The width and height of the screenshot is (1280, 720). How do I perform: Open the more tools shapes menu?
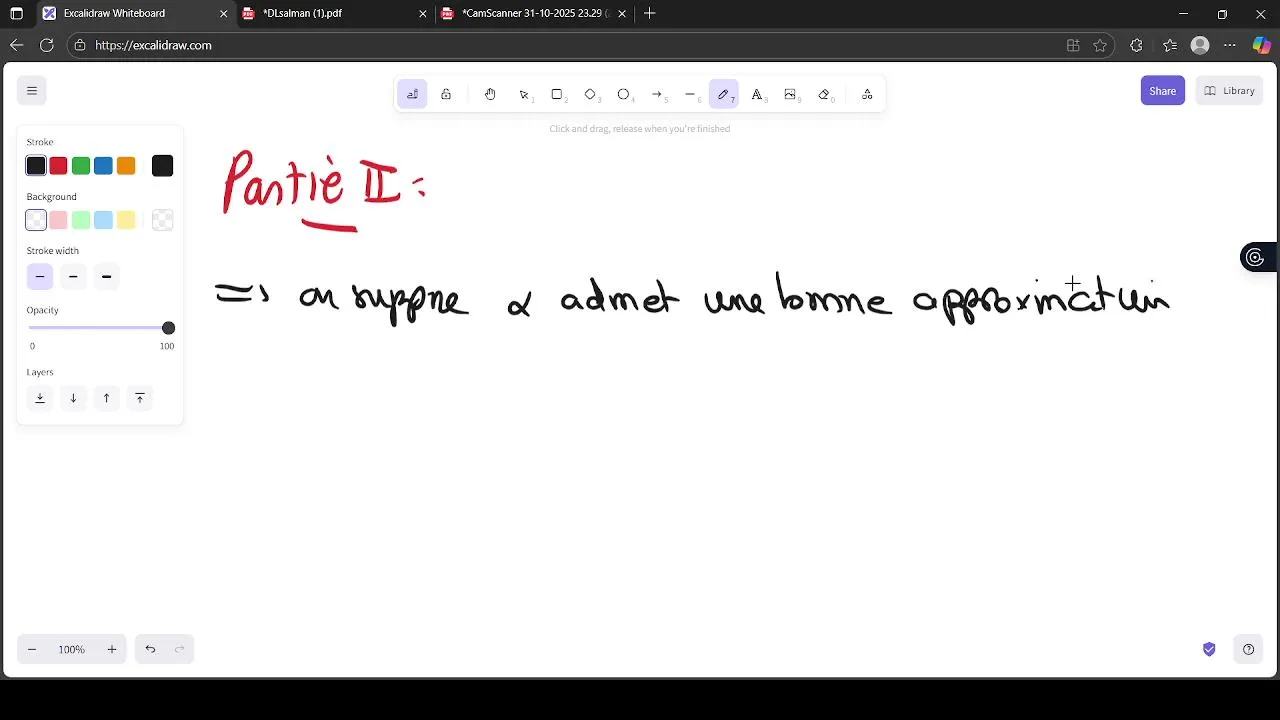867,94
